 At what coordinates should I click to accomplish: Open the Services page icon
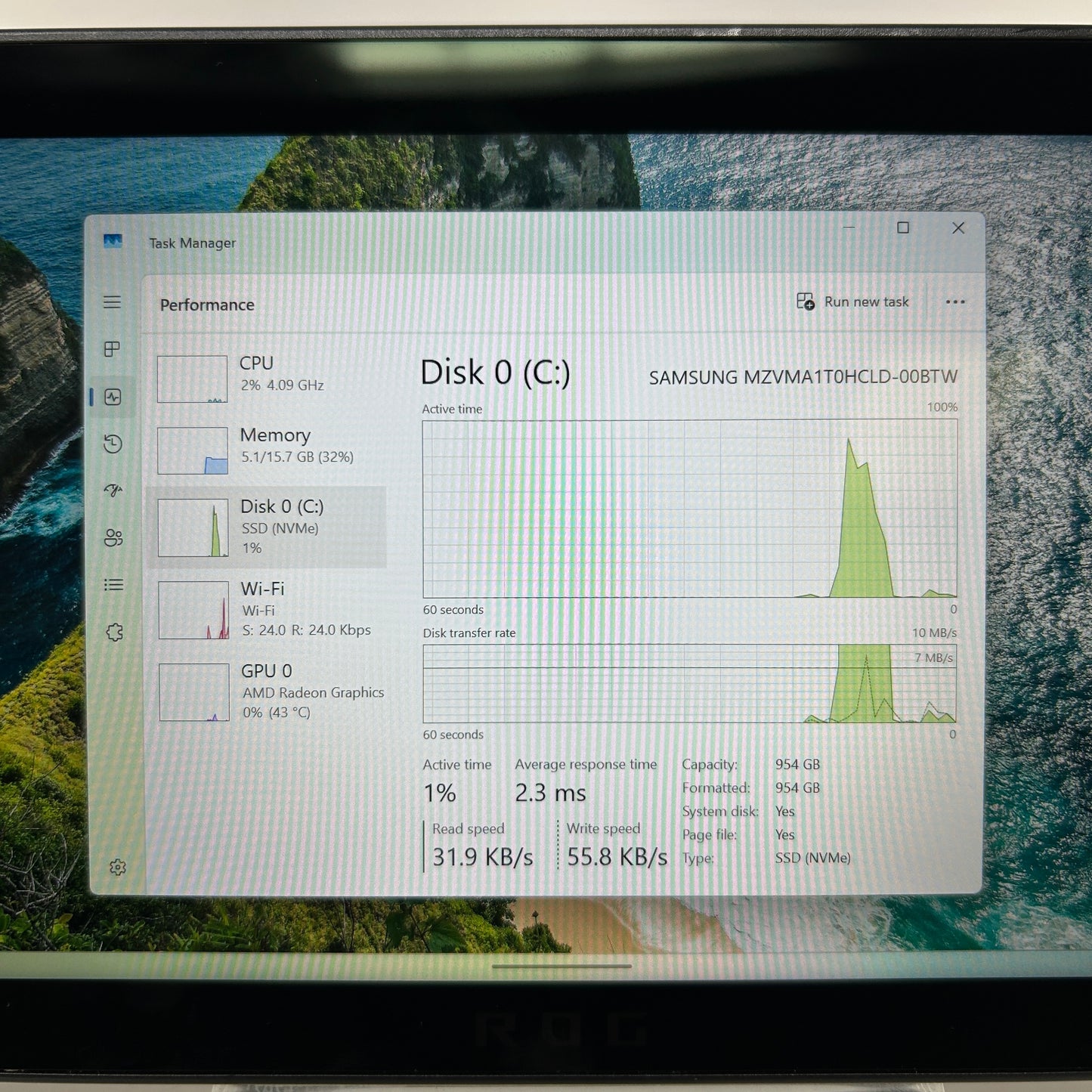click(115, 632)
